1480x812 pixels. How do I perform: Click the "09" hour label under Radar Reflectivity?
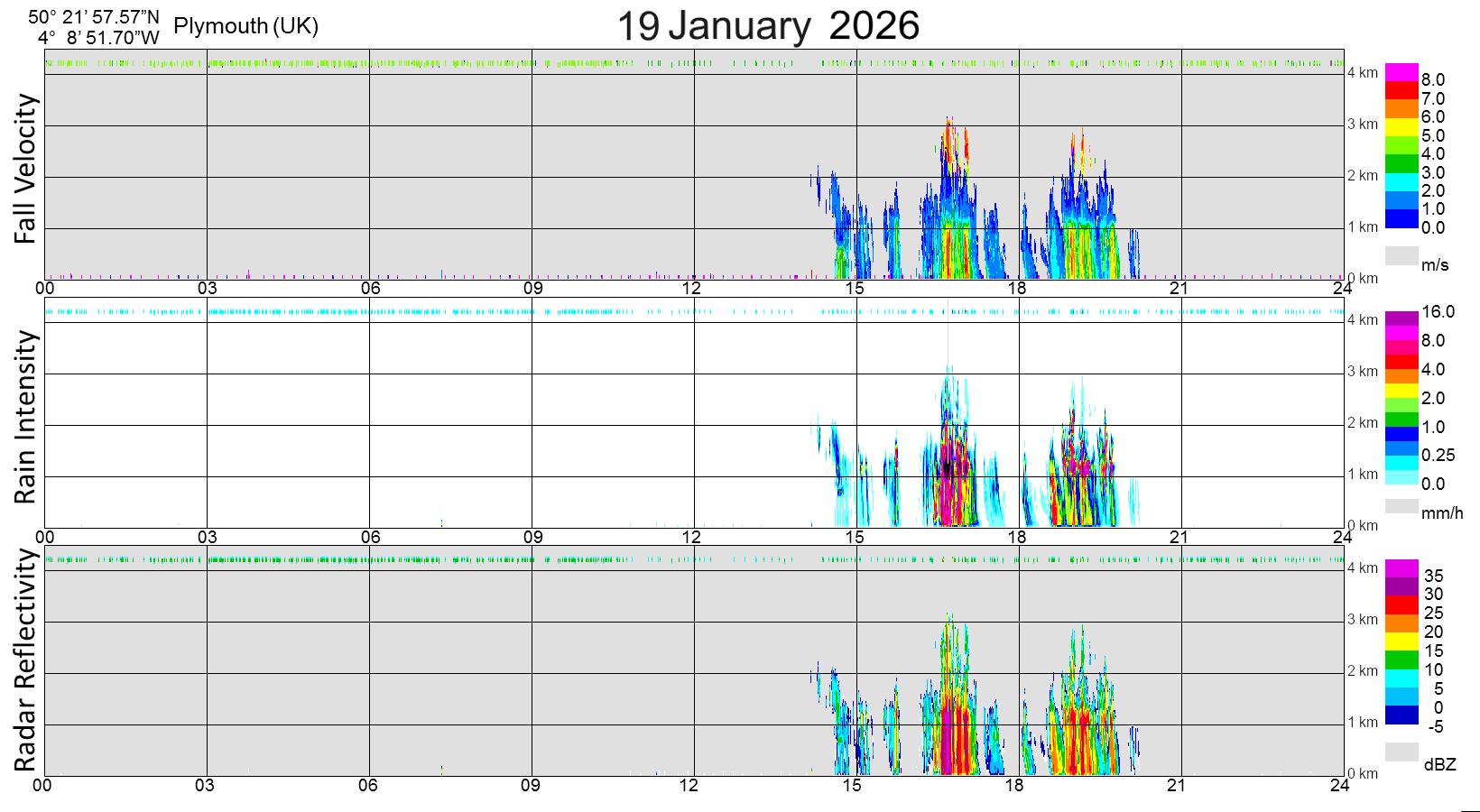(x=531, y=786)
